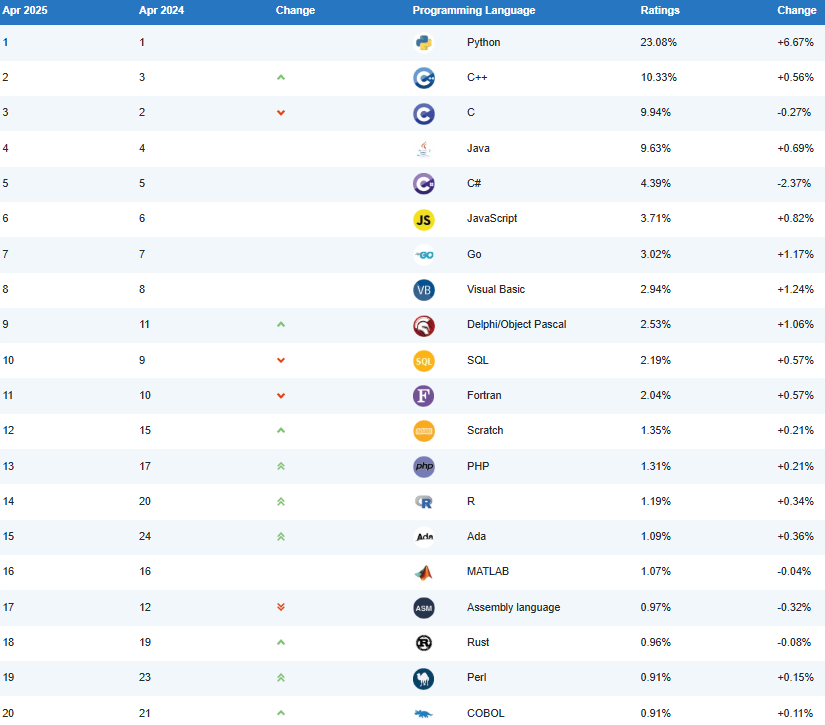Viewport: 825px width, 725px height.
Task: Click the Ratings column header
Action: click(660, 11)
